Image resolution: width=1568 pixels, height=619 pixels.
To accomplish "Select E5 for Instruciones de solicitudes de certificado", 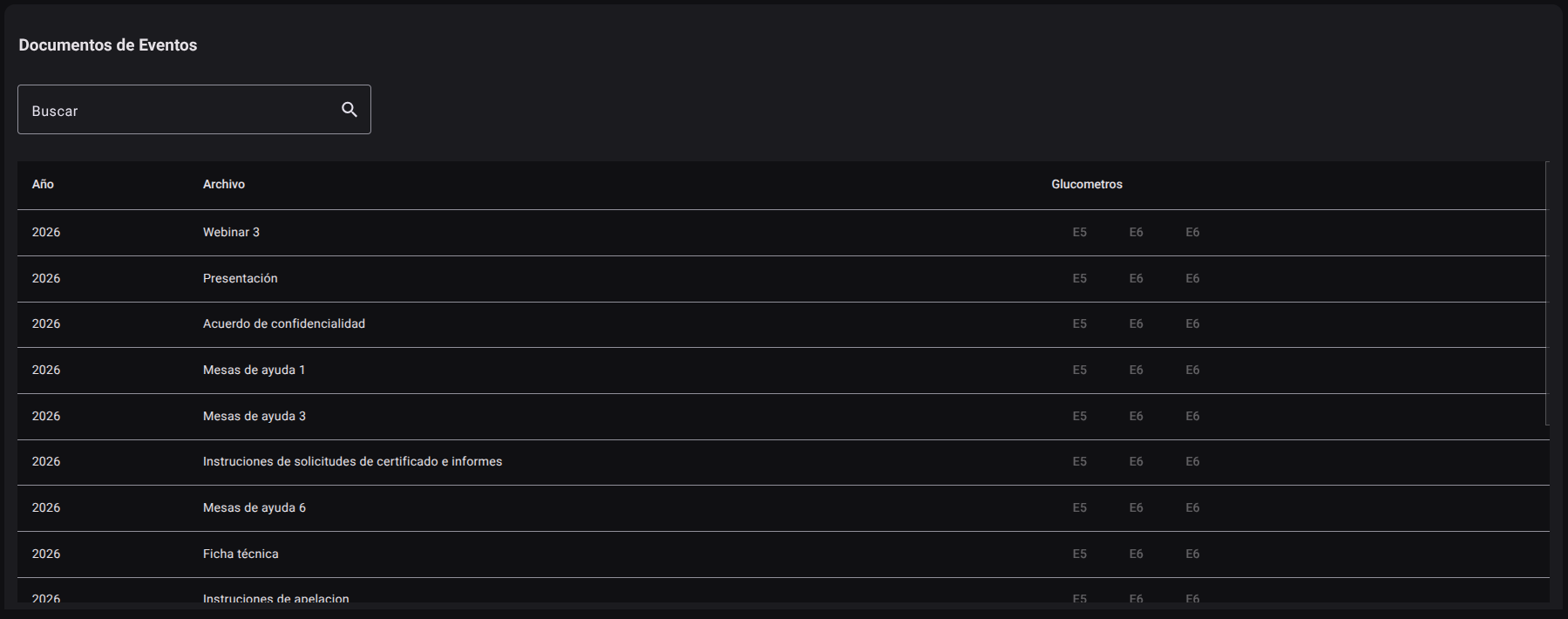I will click(1080, 462).
